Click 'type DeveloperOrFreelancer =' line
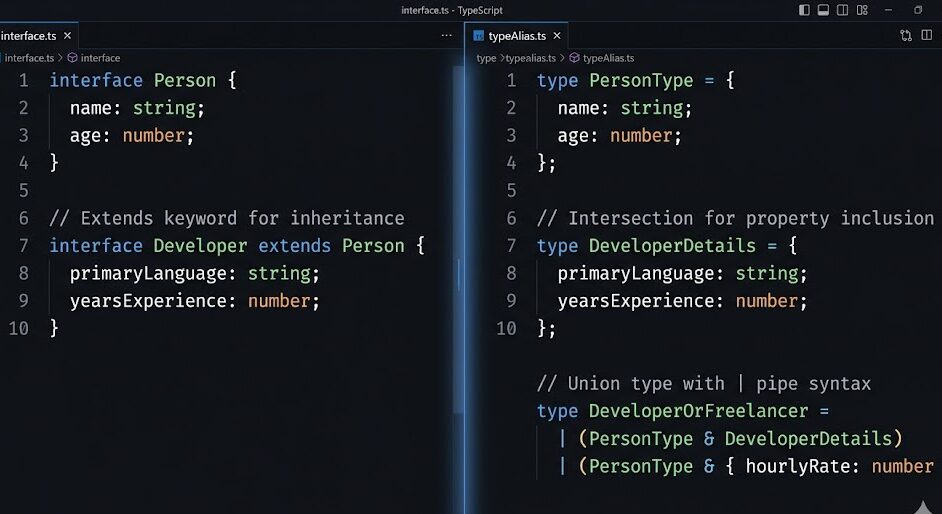Screen dimensions: 942x514 pyautogui.click(x=682, y=411)
